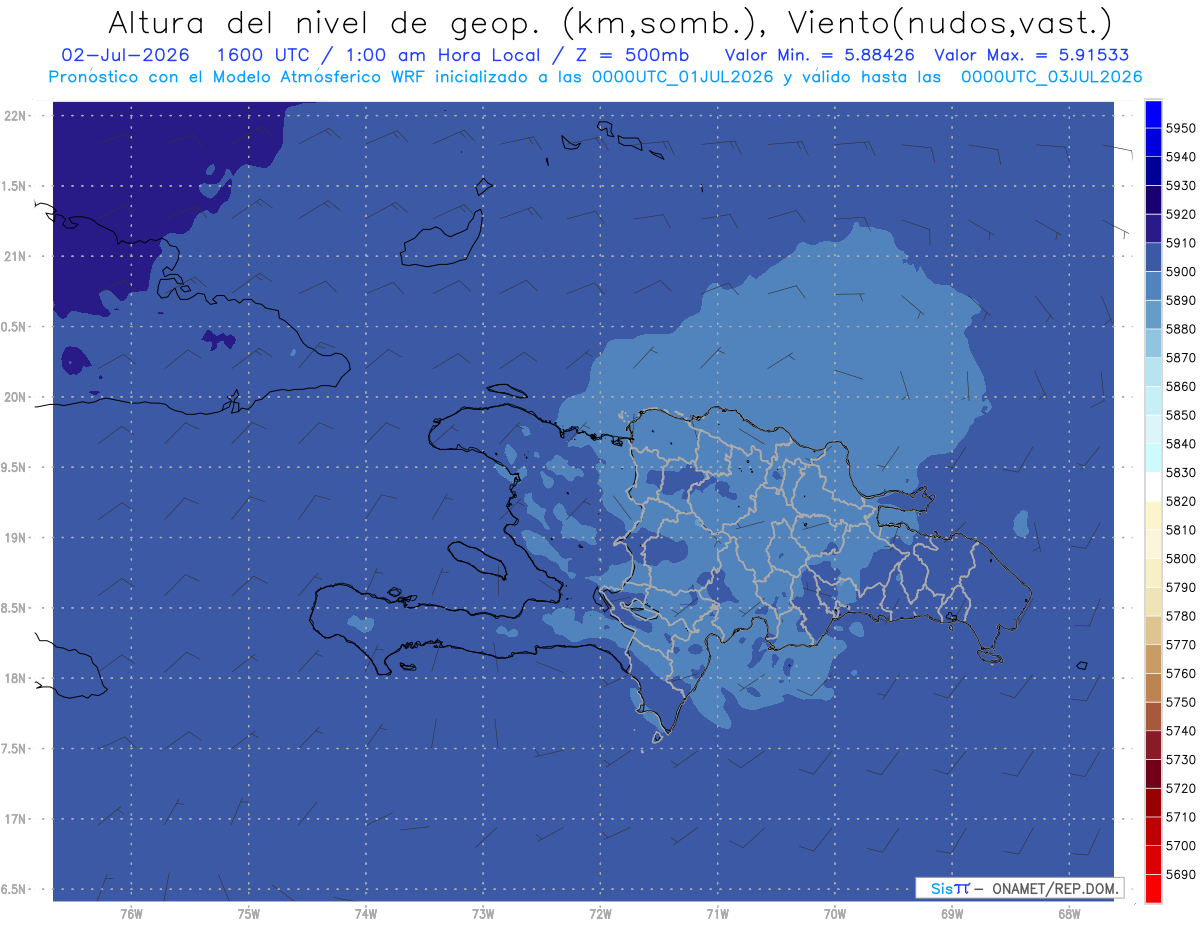Click the 5920 color bar label
1200x927 pixels.
click(x=1181, y=214)
